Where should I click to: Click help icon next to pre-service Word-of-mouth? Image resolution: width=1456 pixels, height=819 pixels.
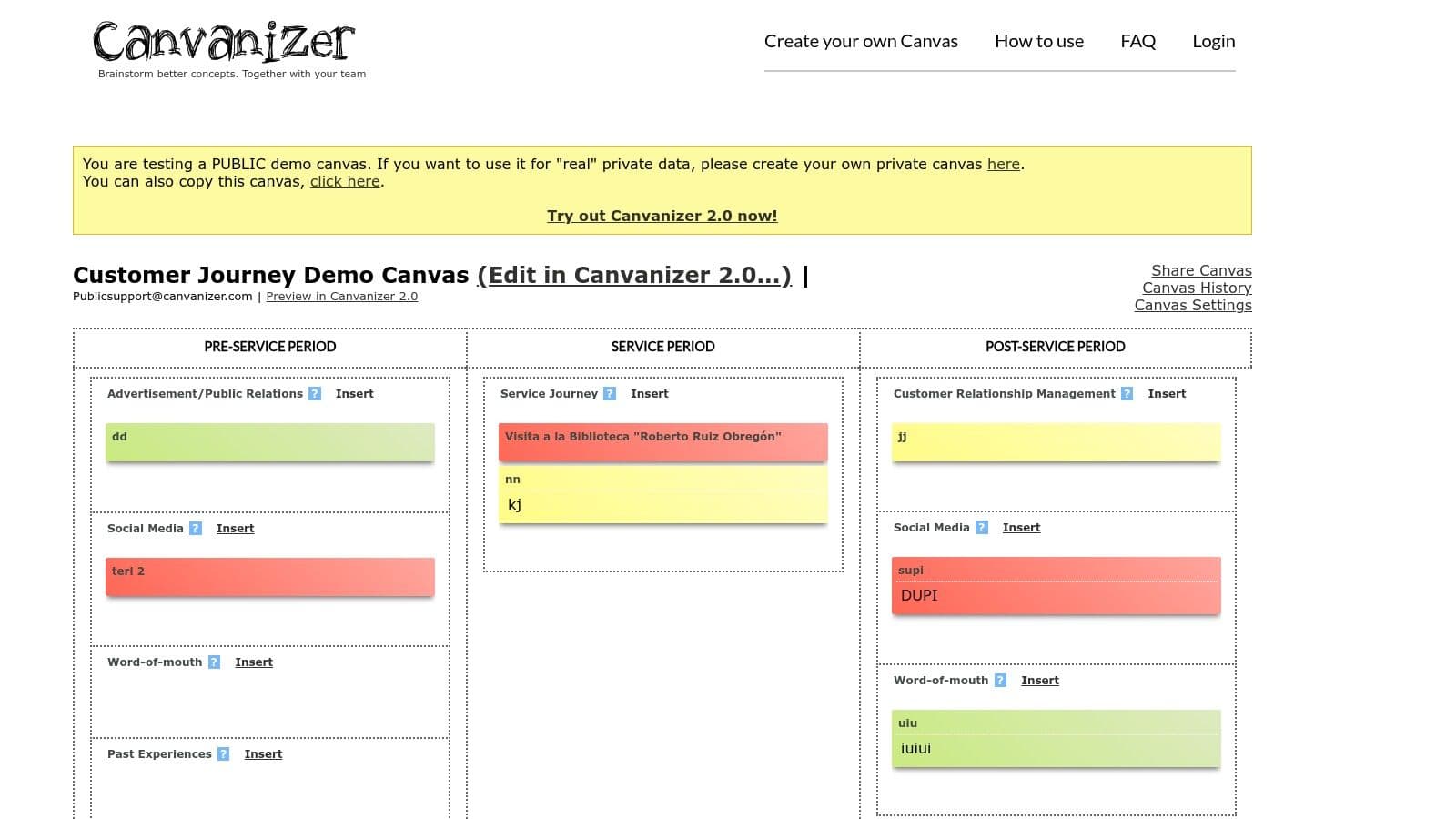214,662
